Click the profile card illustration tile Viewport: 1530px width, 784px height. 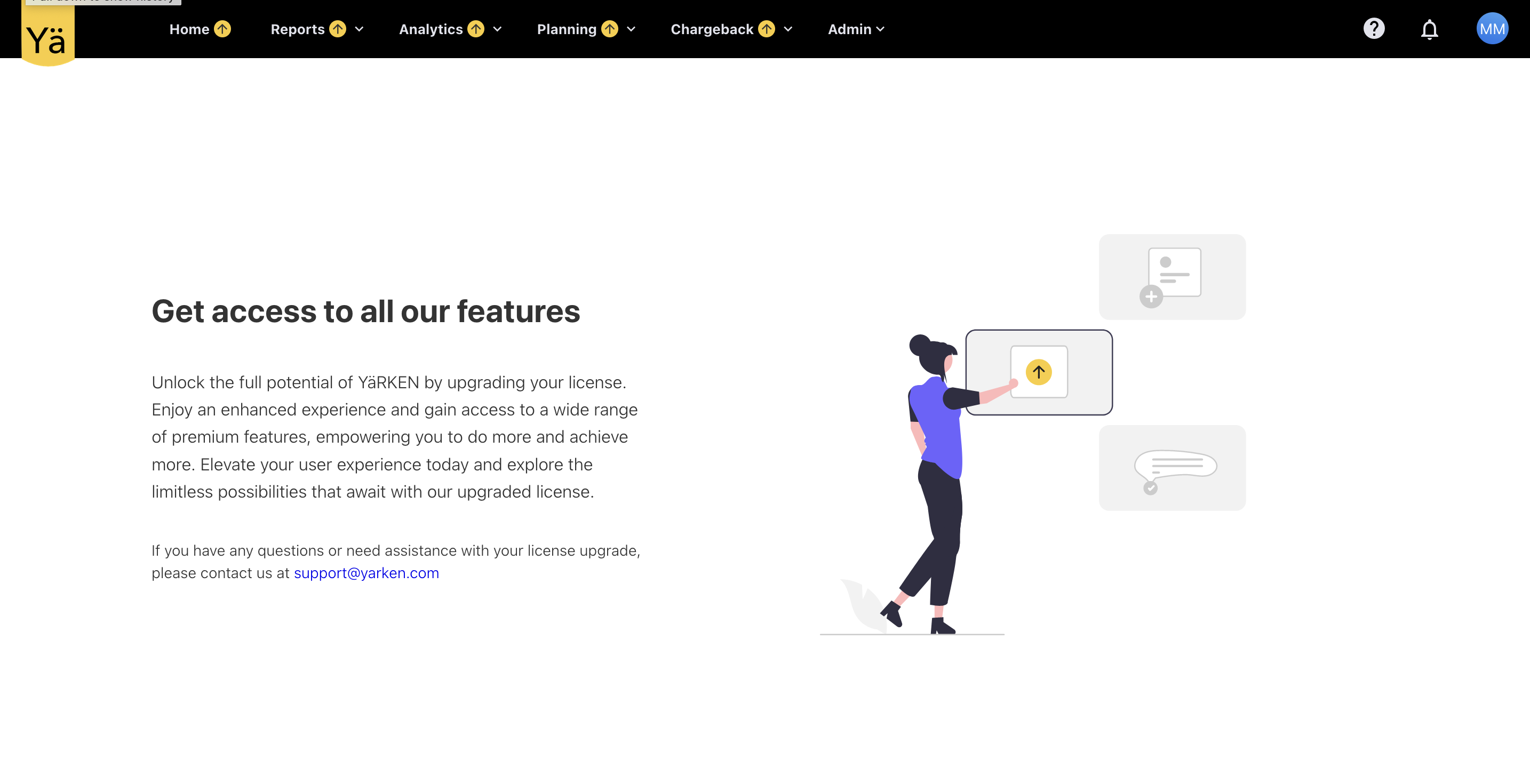pyautogui.click(x=1172, y=277)
